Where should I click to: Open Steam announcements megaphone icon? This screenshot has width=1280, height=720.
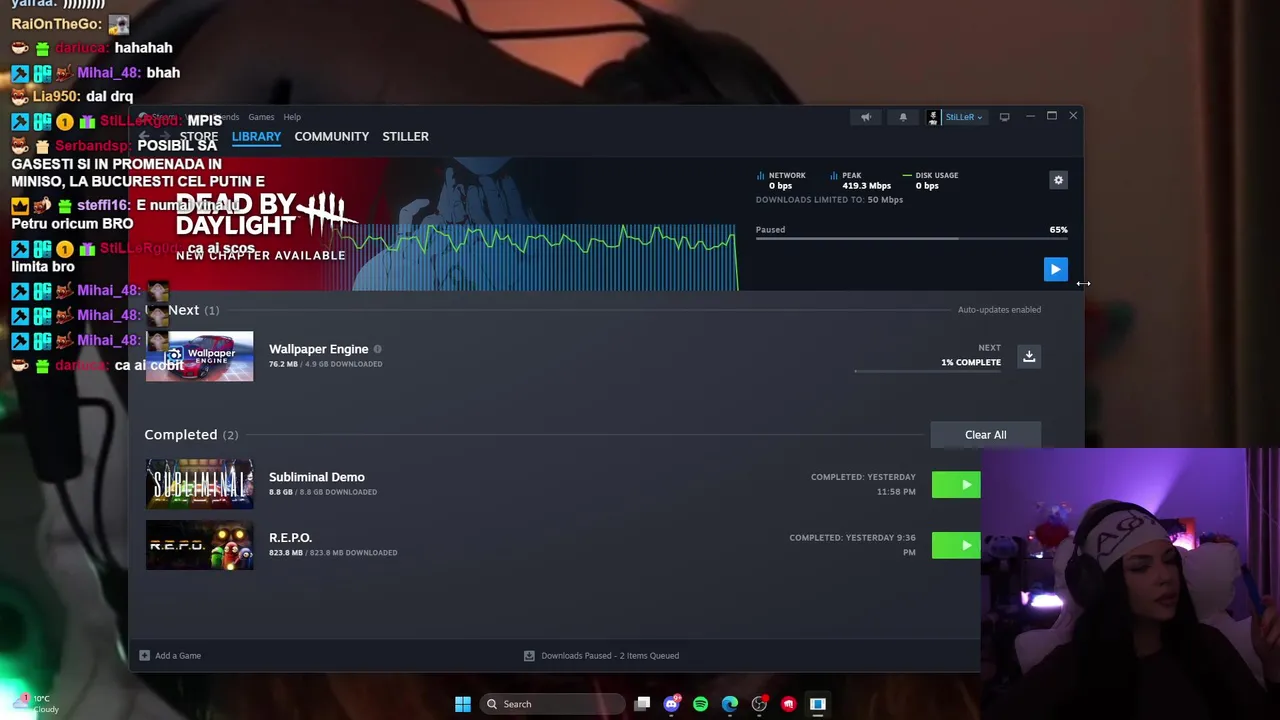coord(866,117)
